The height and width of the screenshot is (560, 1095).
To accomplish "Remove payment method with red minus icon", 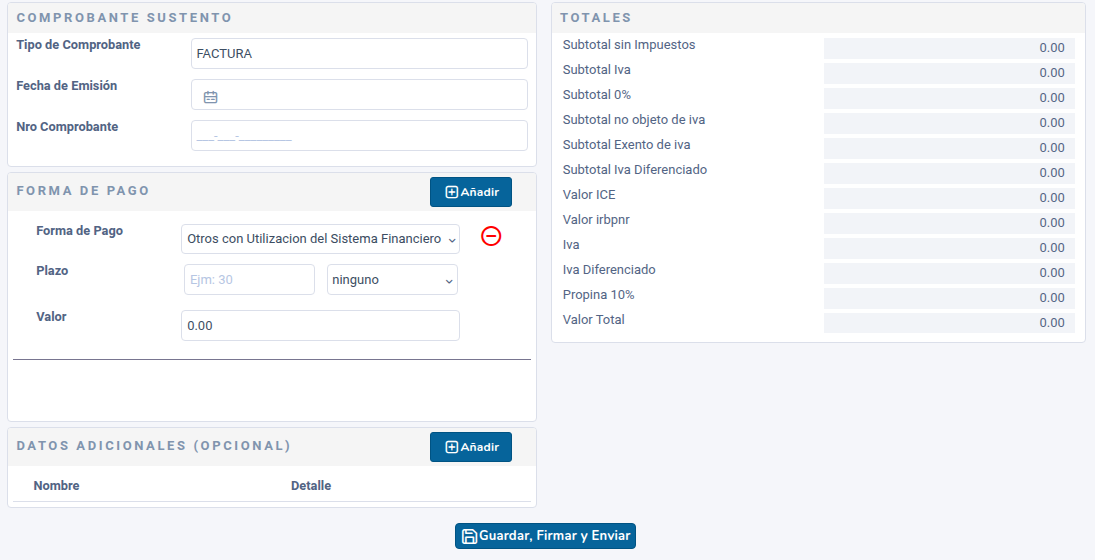I will pyautogui.click(x=491, y=237).
